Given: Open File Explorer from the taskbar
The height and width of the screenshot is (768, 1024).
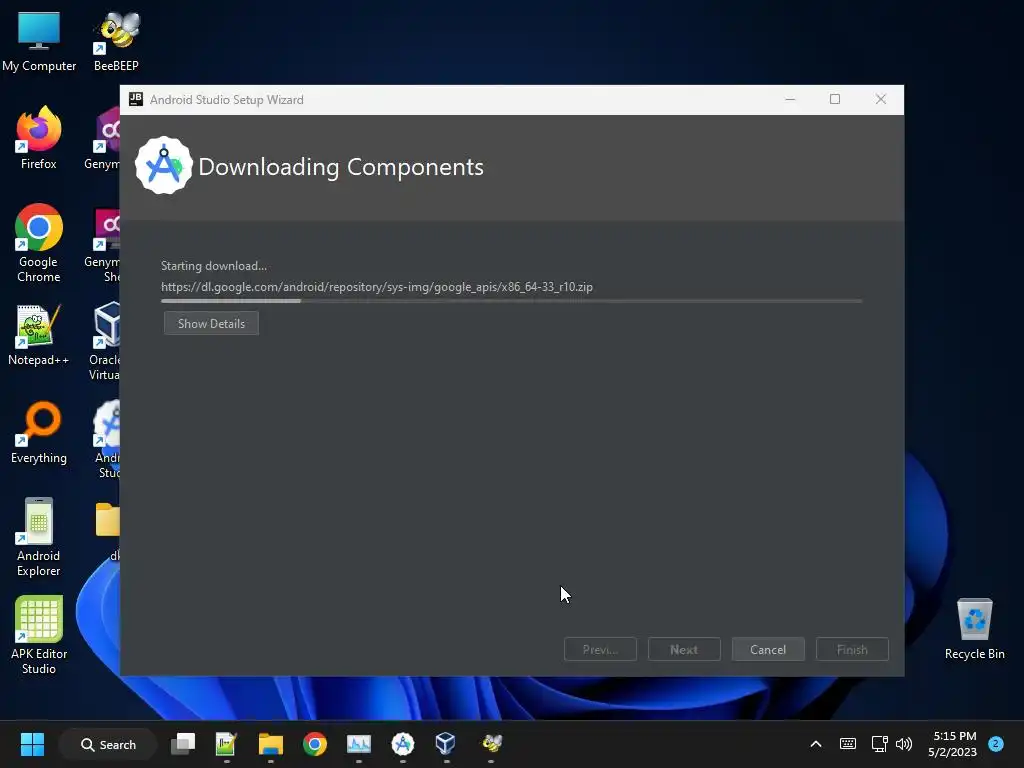Looking at the screenshot, I should coord(270,744).
